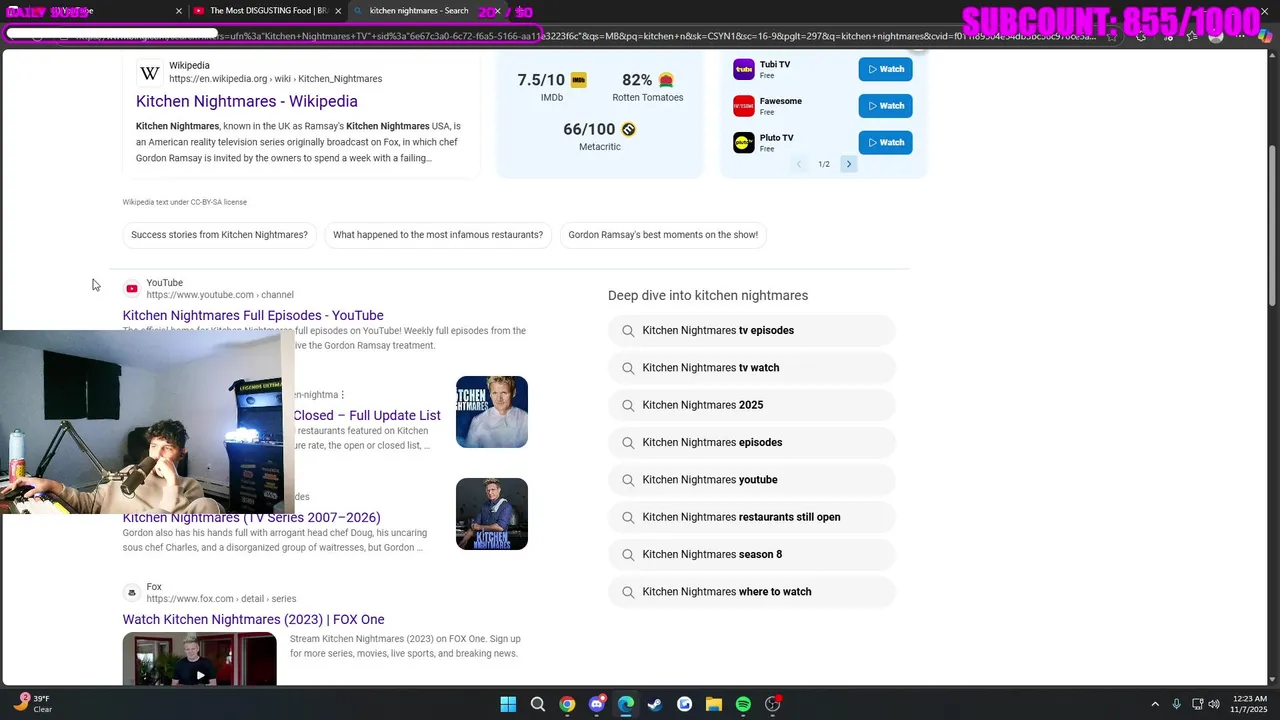The width and height of the screenshot is (1280, 720).
Task: Open Steam from the taskbar
Action: [655, 704]
